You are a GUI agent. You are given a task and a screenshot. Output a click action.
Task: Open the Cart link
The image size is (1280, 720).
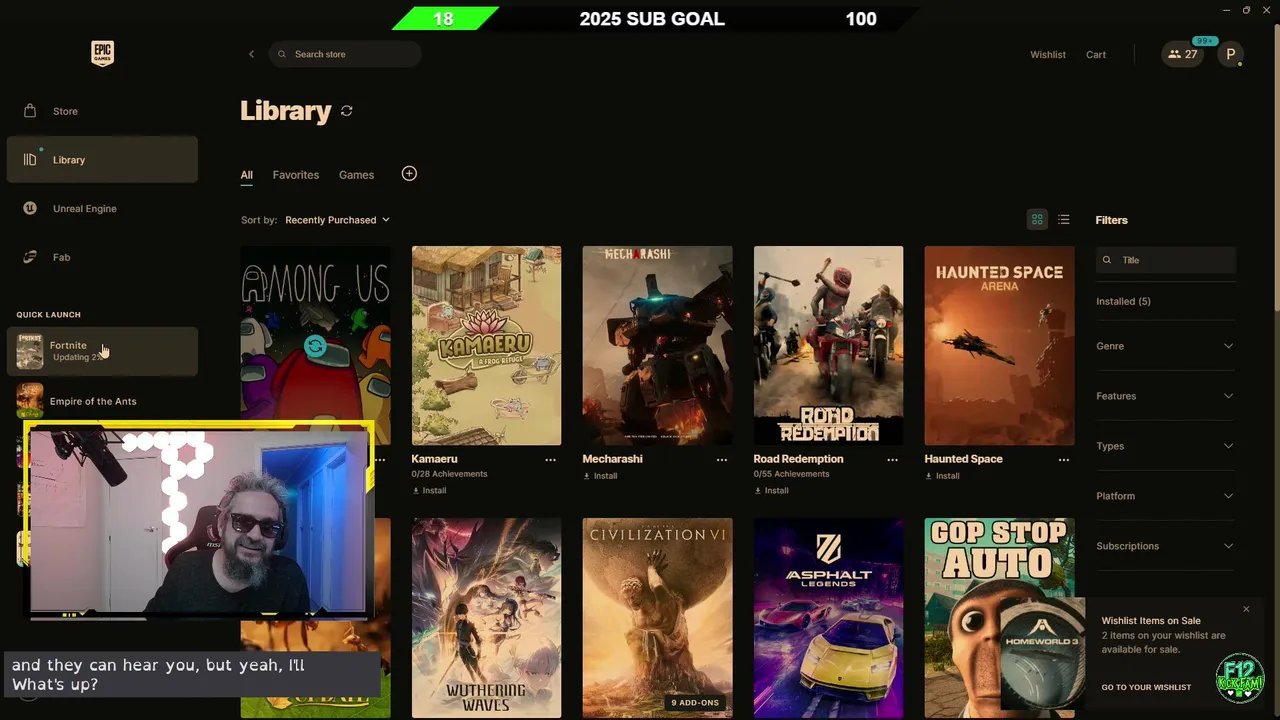tap(1096, 55)
